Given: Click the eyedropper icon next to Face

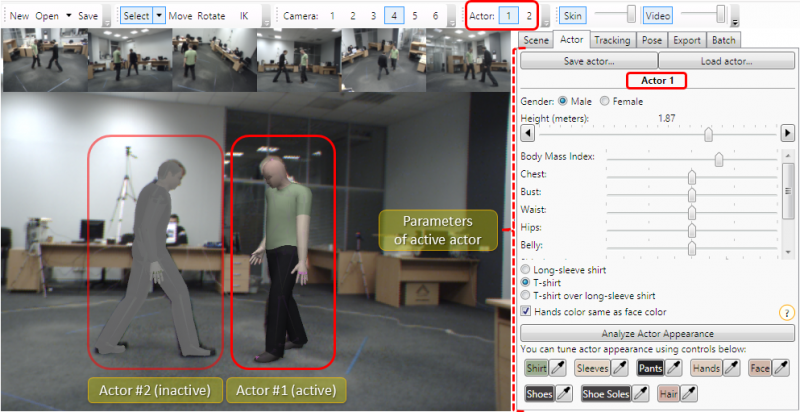Looking at the screenshot, I should 781,368.
